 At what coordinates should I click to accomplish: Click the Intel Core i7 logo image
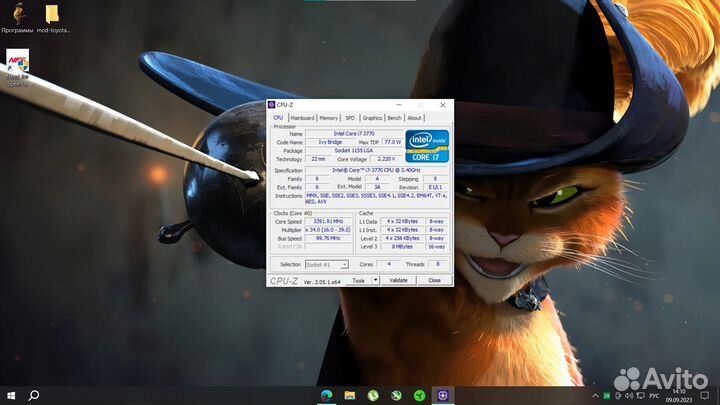point(427,146)
